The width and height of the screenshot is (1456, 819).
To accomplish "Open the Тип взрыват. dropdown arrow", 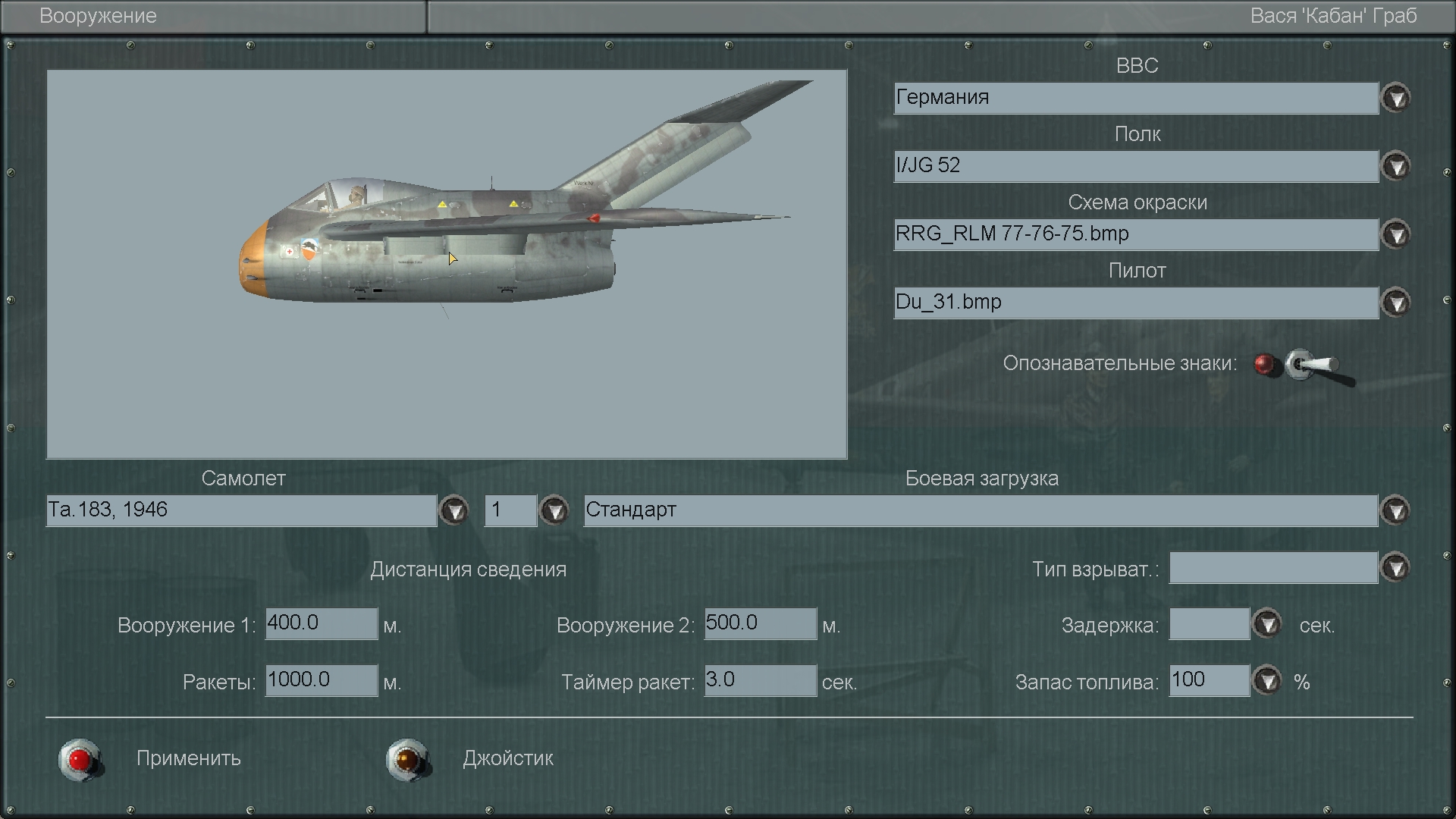I will (1396, 567).
